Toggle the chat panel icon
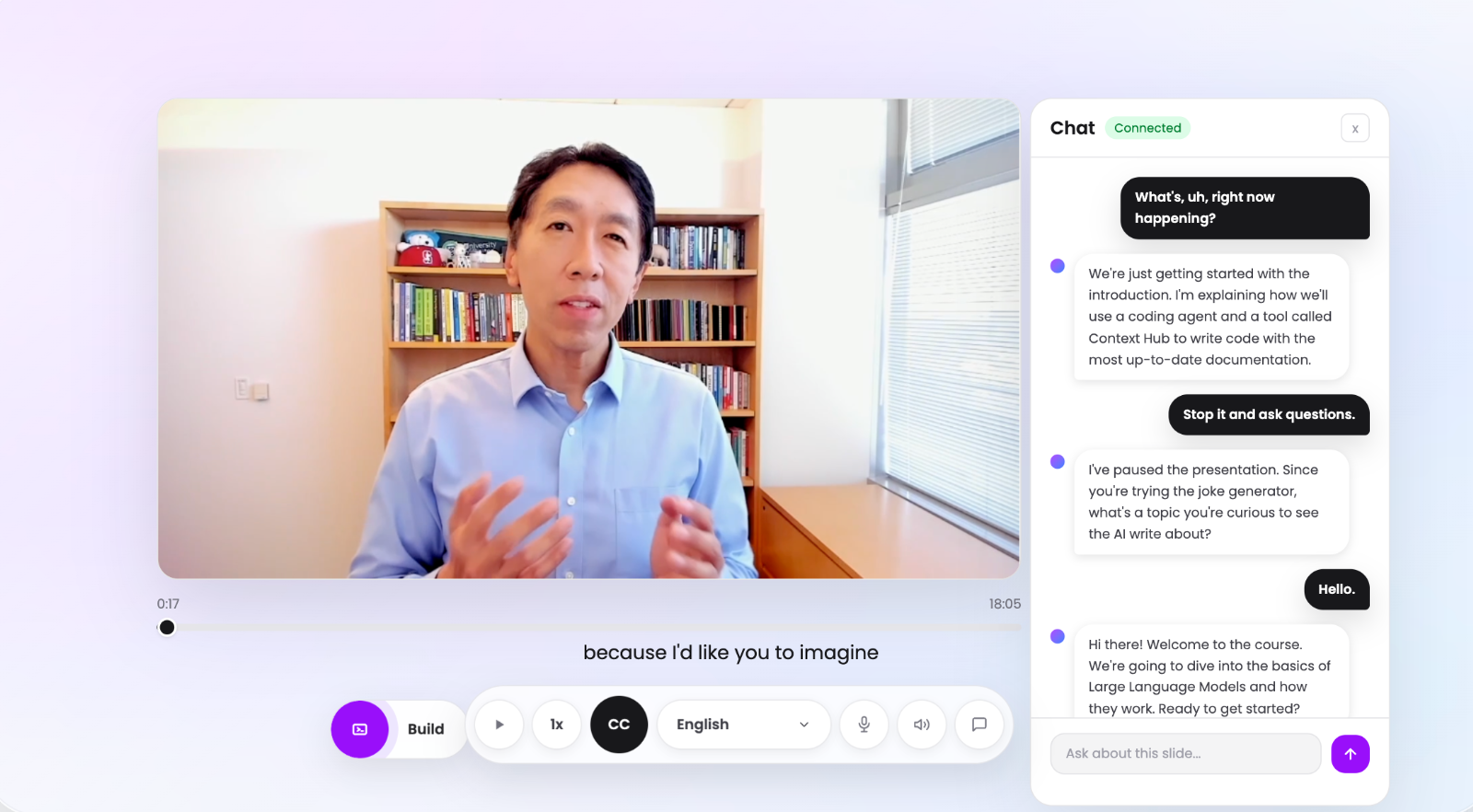Viewport: 1473px width, 812px height. click(980, 725)
